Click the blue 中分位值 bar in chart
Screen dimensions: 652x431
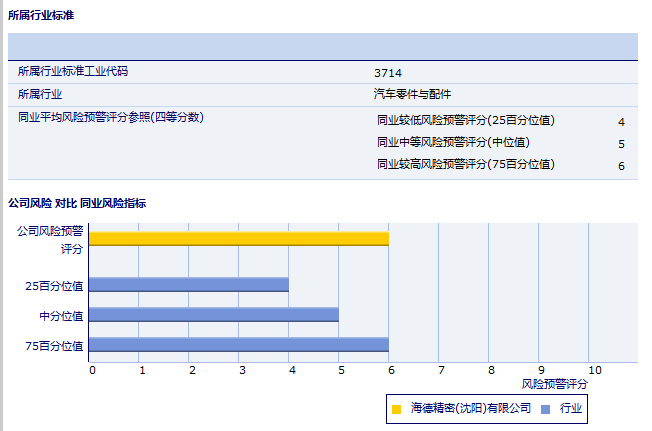coord(213,315)
